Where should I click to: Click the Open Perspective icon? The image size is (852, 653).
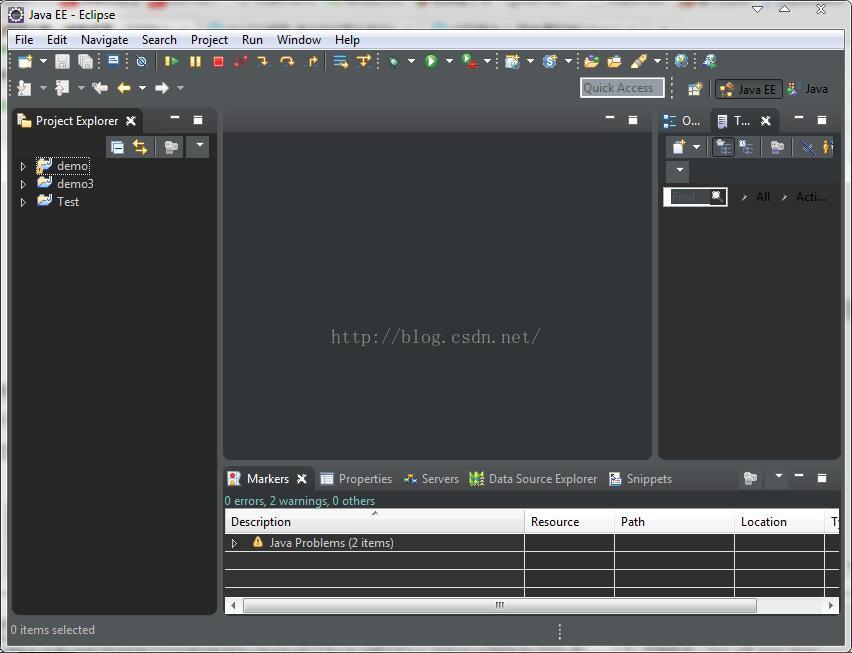(695, 89)
